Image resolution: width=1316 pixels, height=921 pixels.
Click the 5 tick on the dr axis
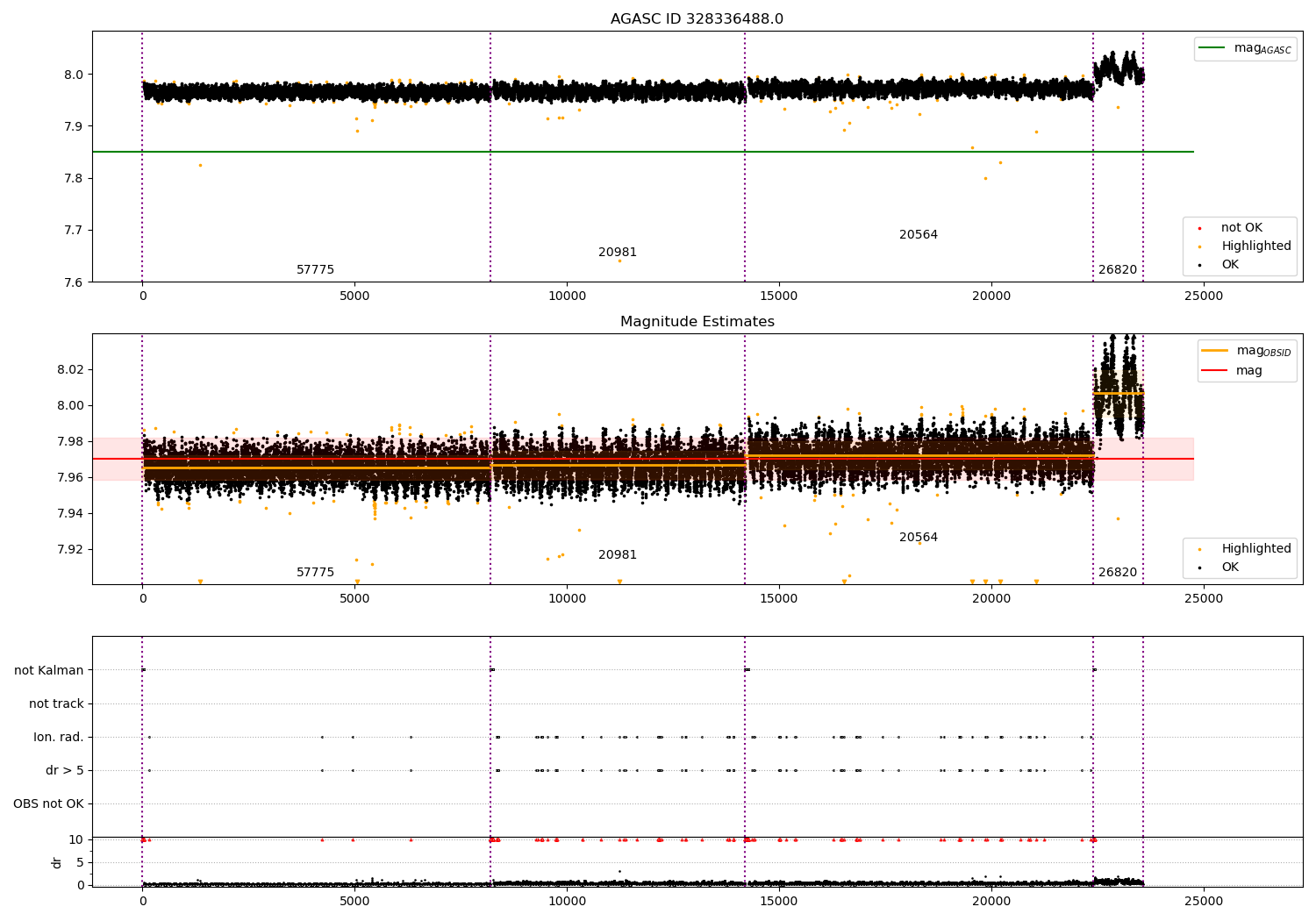click(80, 862)
